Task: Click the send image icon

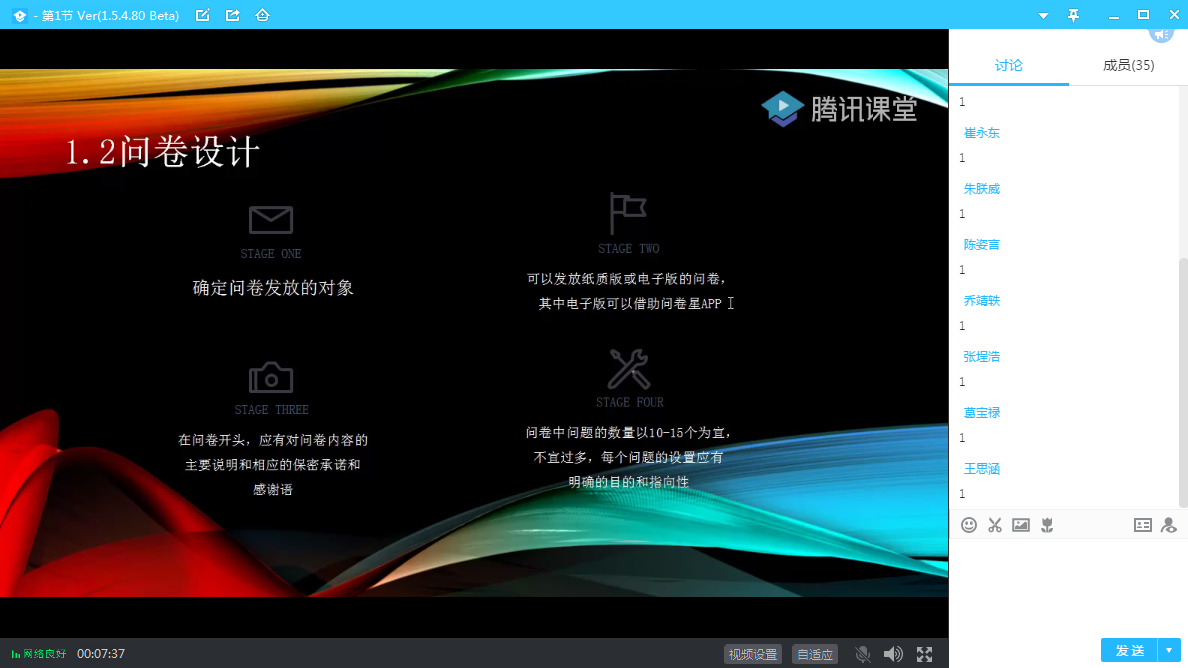Action: click(1020, 525)
